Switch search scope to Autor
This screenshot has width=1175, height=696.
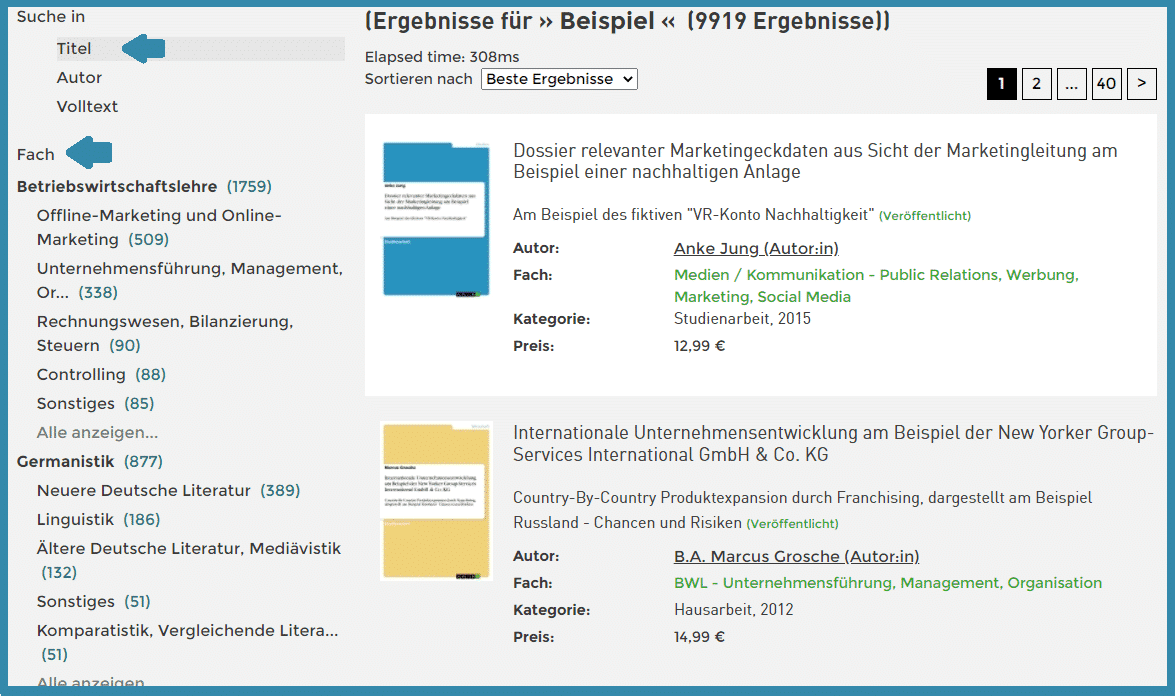(79, 77)
